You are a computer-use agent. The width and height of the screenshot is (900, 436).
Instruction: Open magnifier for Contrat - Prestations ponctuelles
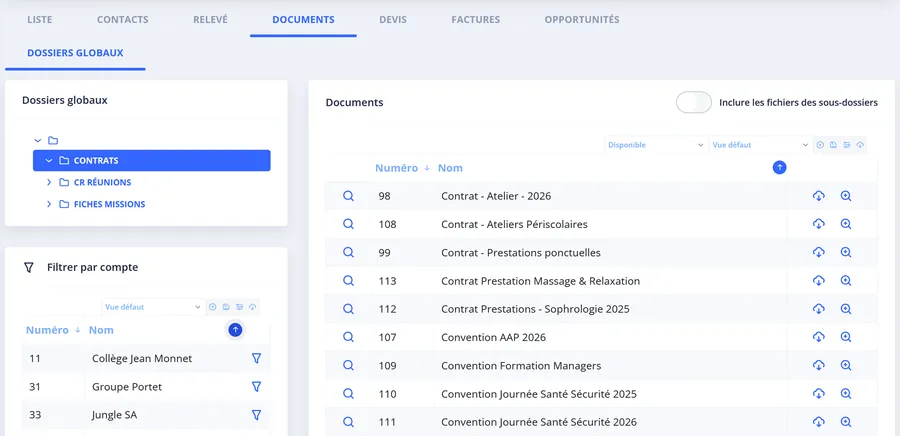coord(348,252)
